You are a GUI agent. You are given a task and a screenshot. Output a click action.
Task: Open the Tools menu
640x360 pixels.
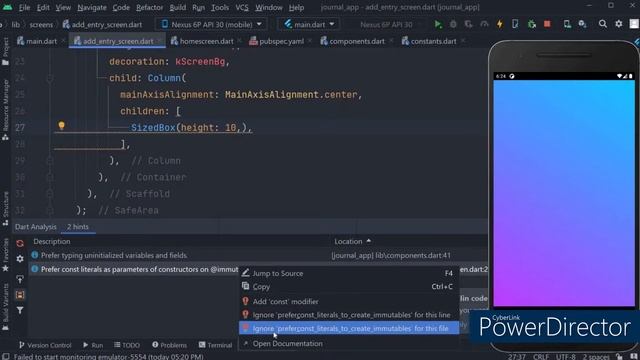(x=220, y=7)
